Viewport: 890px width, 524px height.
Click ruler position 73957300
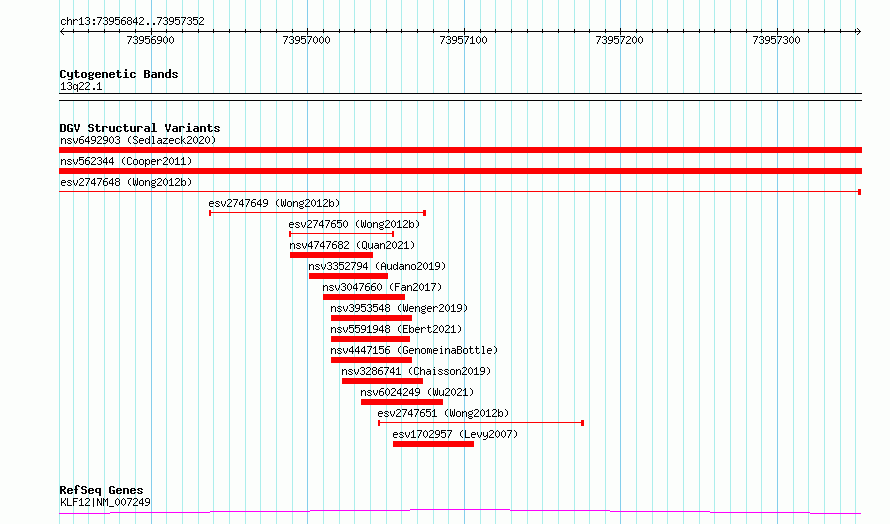pos(776,40)
